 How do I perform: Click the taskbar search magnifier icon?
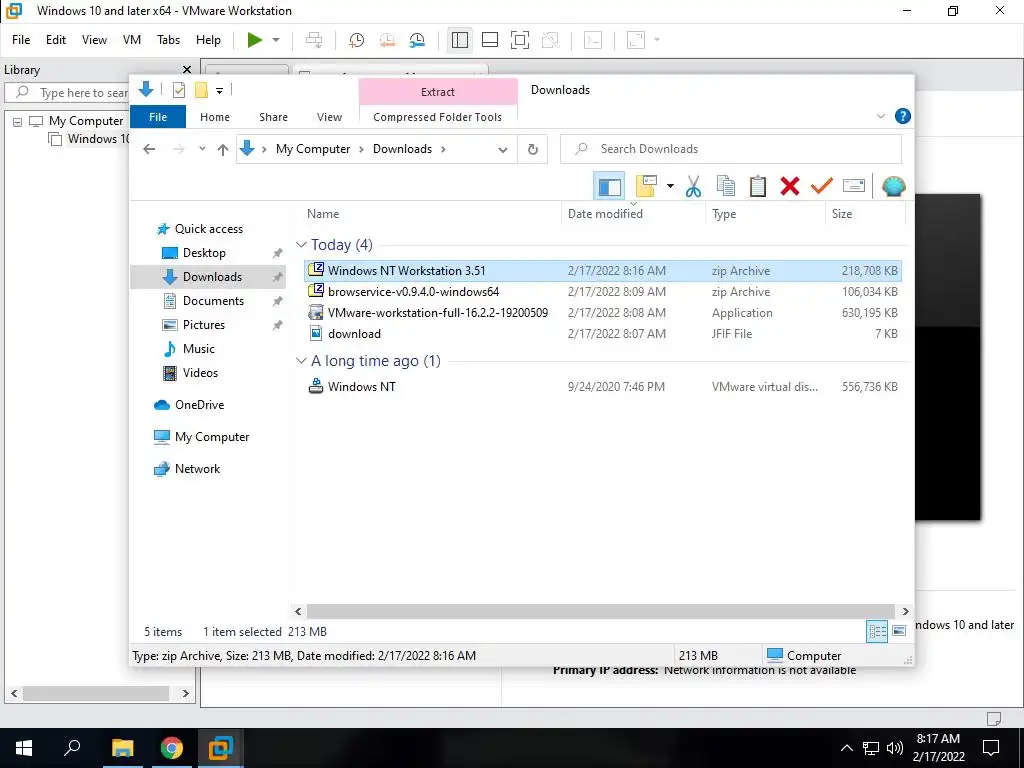click(72, 748)
